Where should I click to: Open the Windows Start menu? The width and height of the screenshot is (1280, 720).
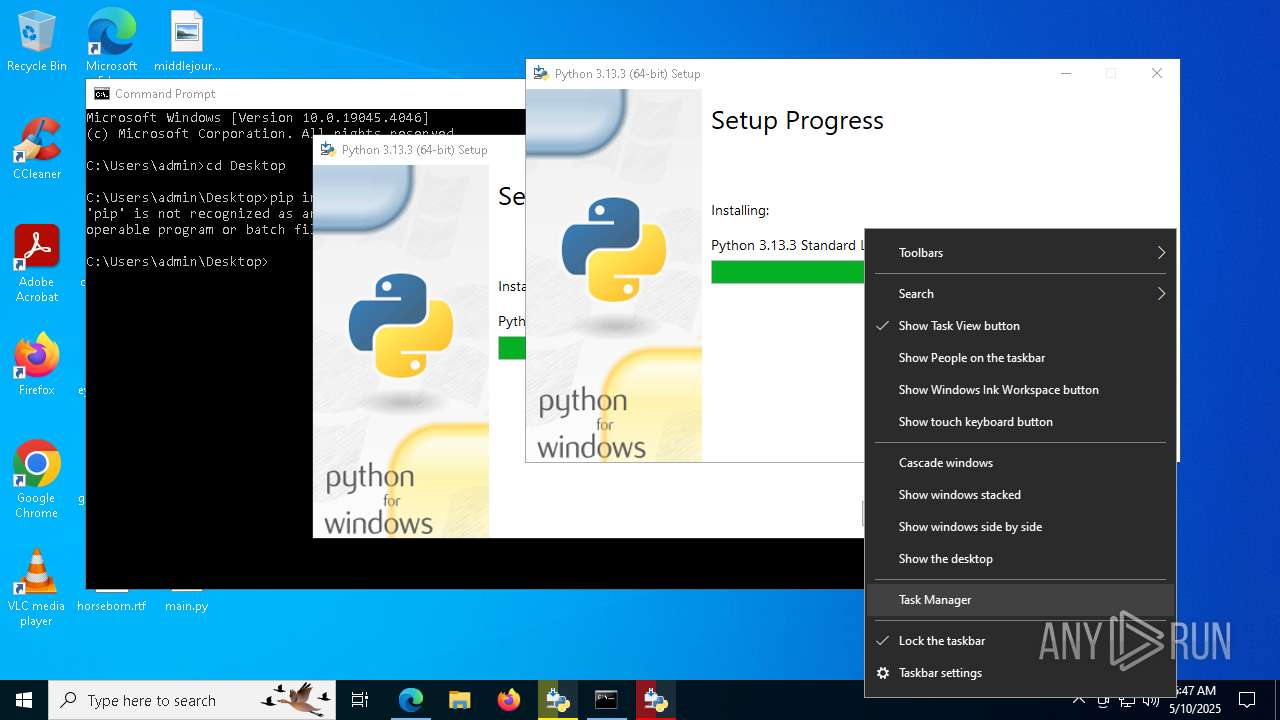coord(24,700)
